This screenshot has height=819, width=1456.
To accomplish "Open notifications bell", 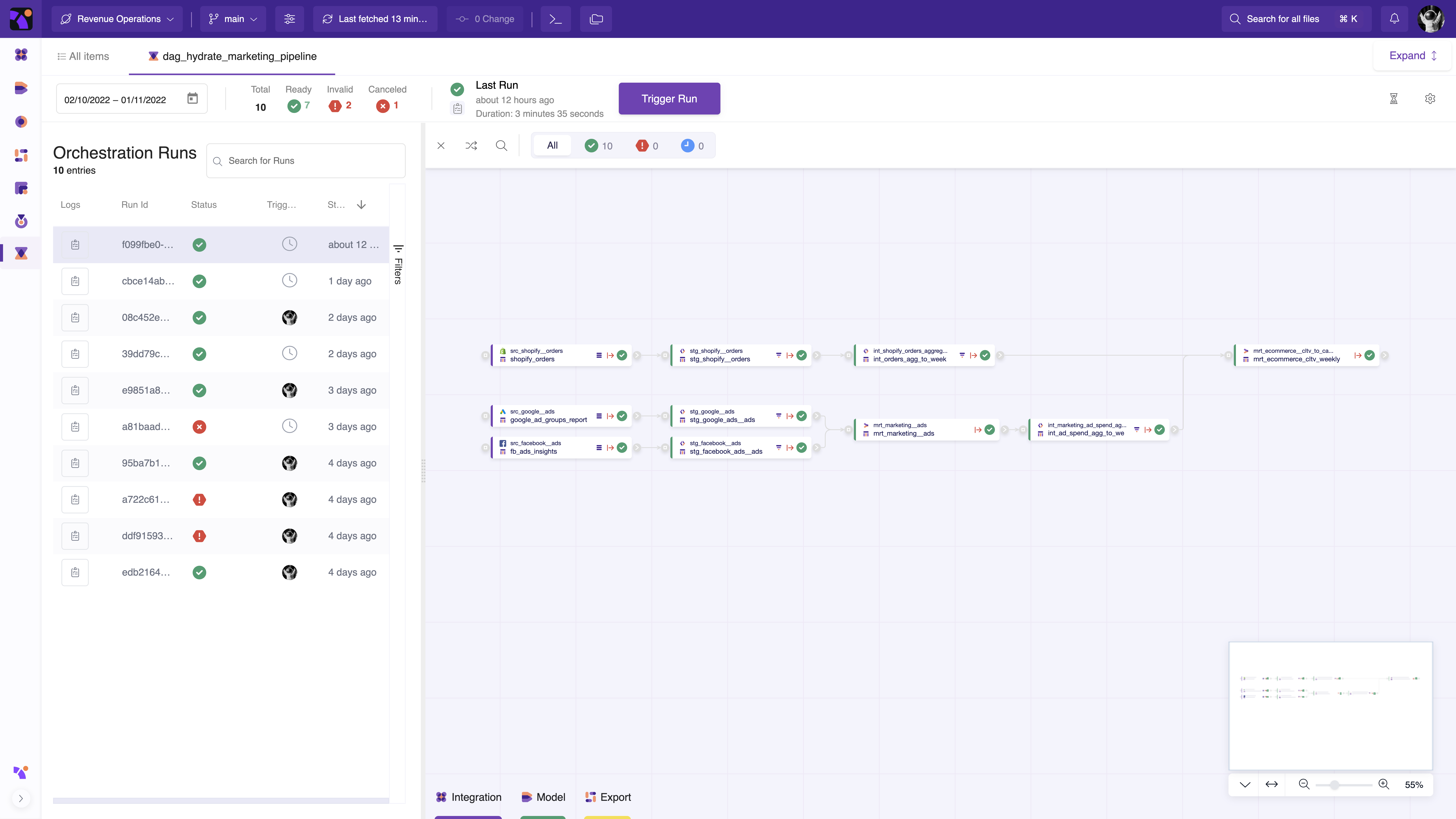I will tap(1394, 19).
